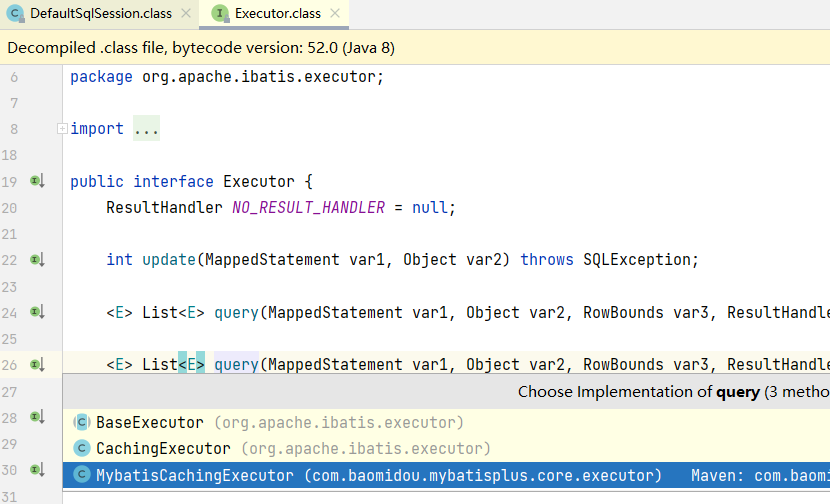Click implementation gutter icon on line 30
Viewport: 830px width, 504px height.
[x=37, y=470]
